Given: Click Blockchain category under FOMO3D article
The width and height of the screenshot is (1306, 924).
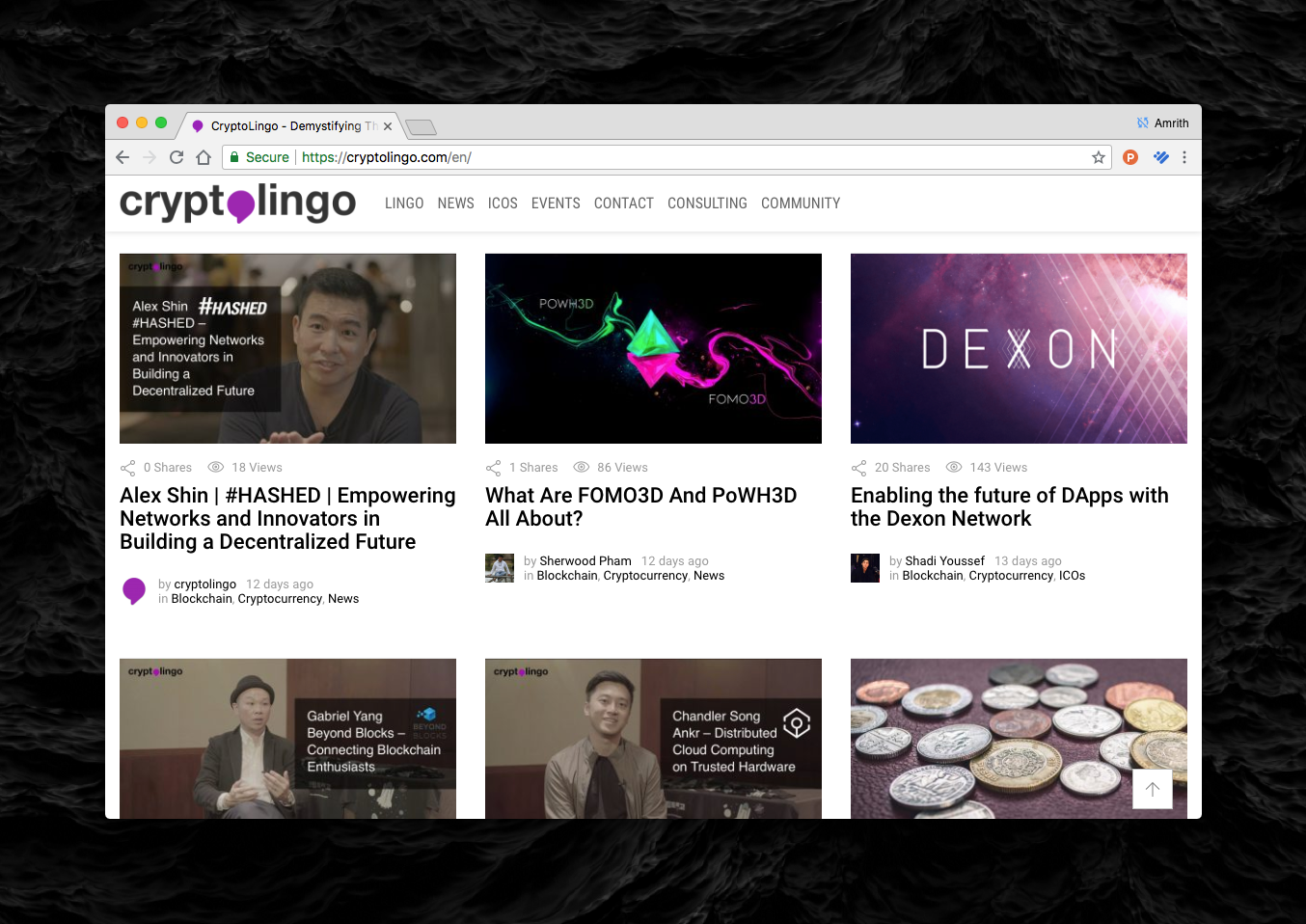Looking at the screenshot, I should [567, 576].
